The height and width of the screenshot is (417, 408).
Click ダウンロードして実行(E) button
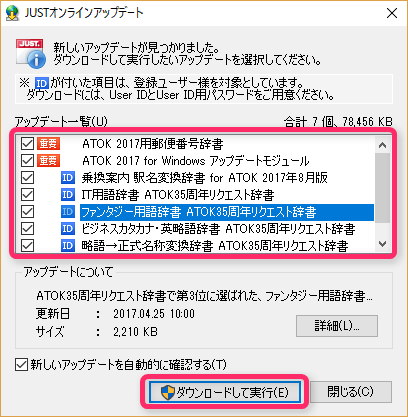[x=225, y=392]
